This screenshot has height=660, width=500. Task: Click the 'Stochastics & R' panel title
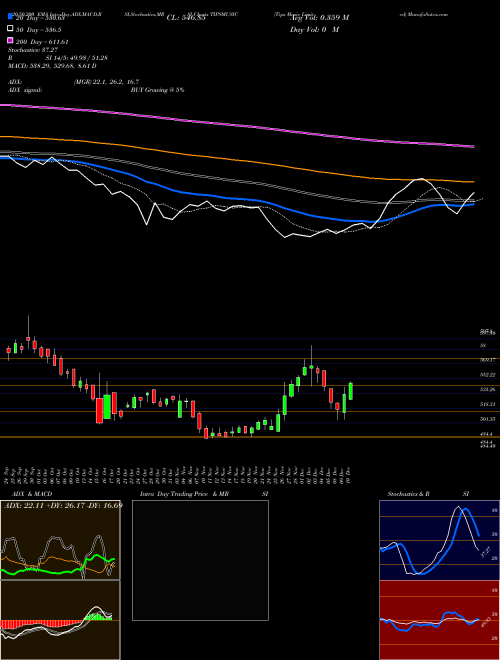409,494
